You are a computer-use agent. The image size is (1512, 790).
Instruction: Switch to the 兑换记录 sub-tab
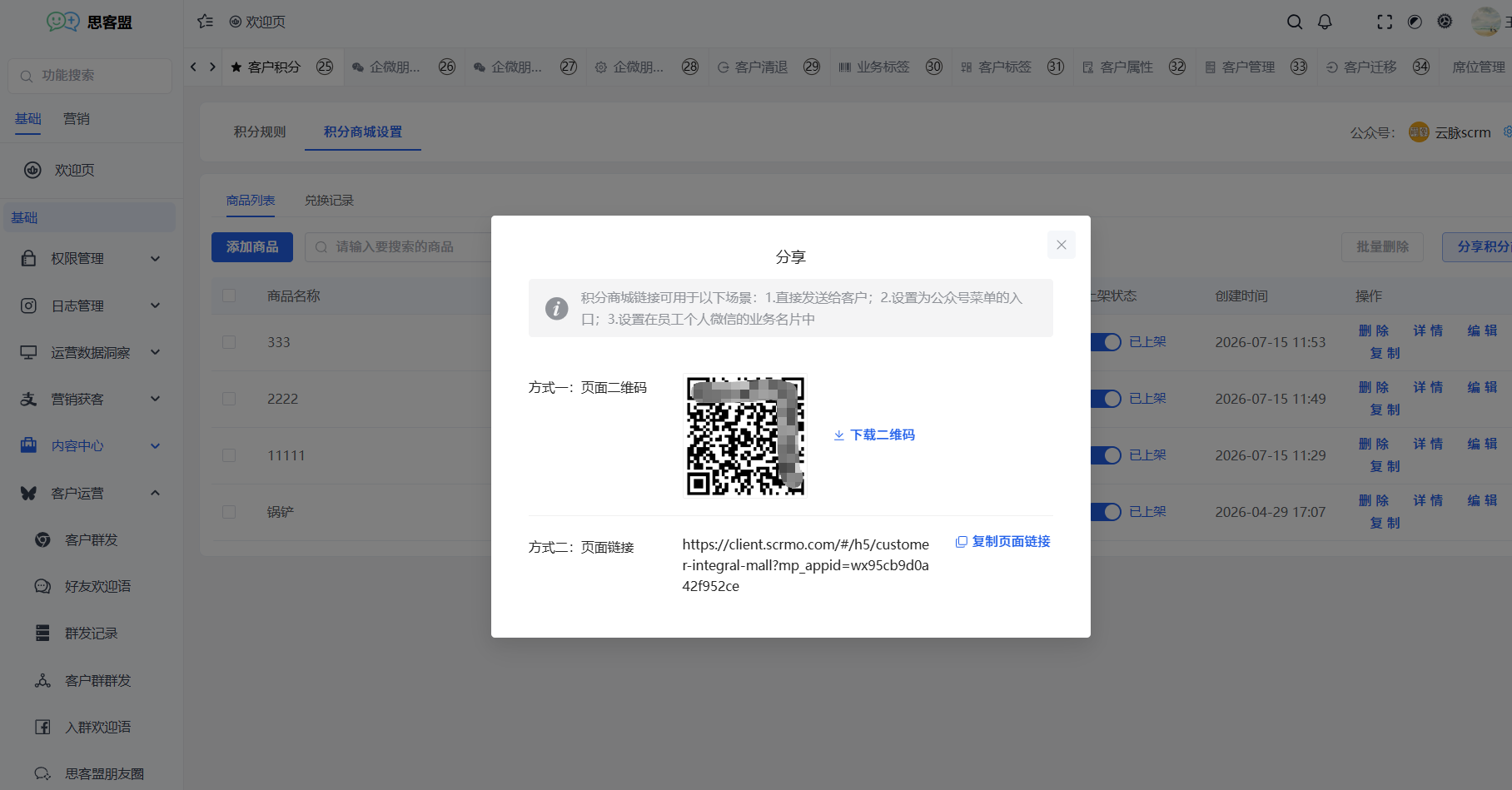[x=329, y=201]
